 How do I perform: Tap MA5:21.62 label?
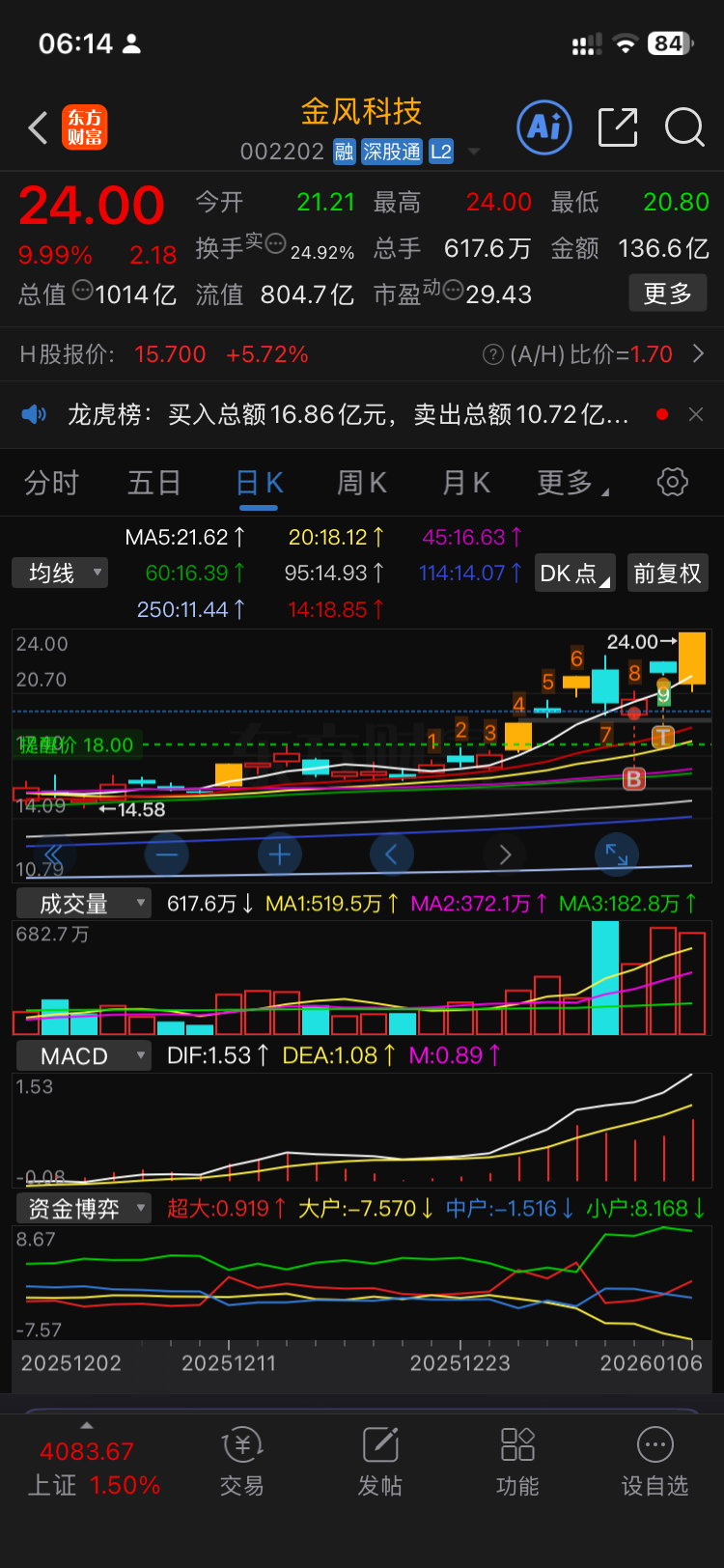(185, 537)
